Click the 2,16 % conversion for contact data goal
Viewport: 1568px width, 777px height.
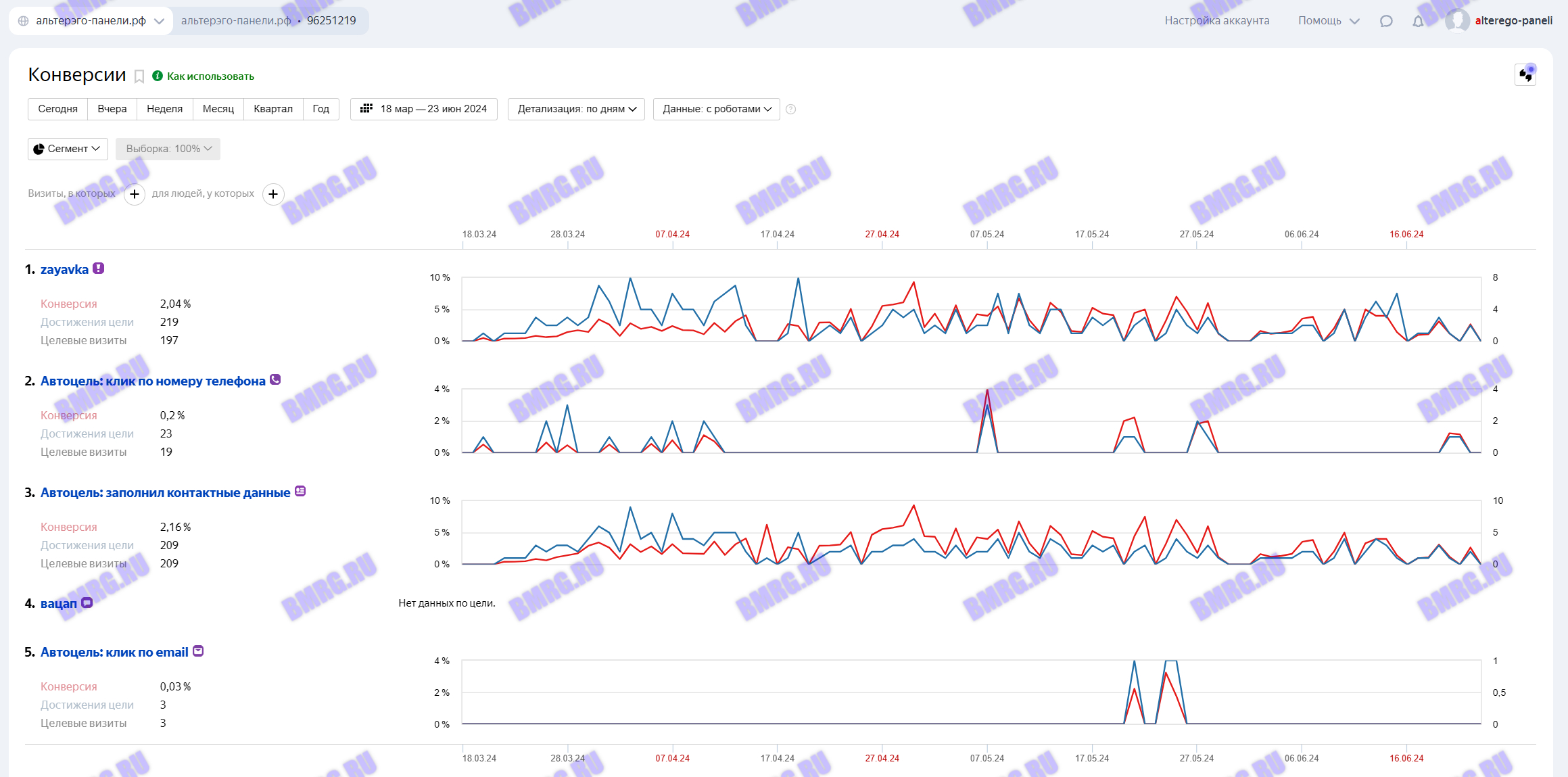tap(175, 527)
